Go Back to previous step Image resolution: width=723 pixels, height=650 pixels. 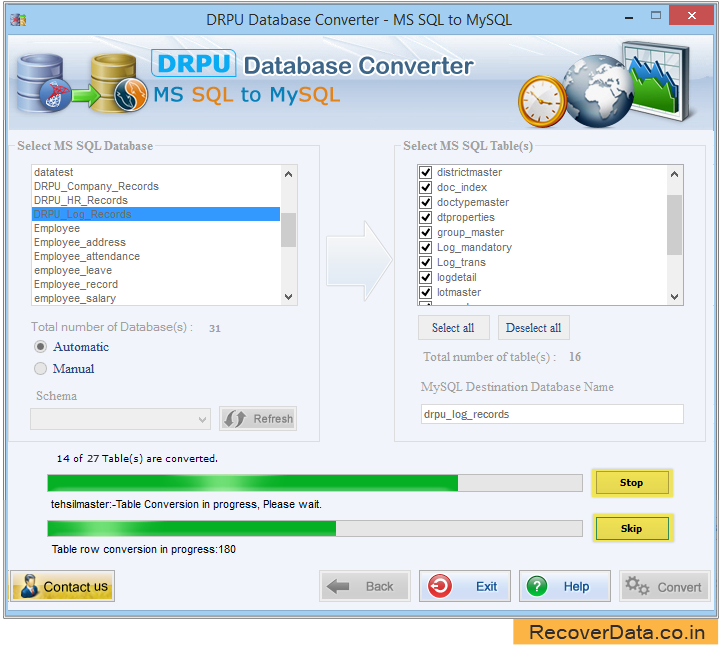(365, 586)
